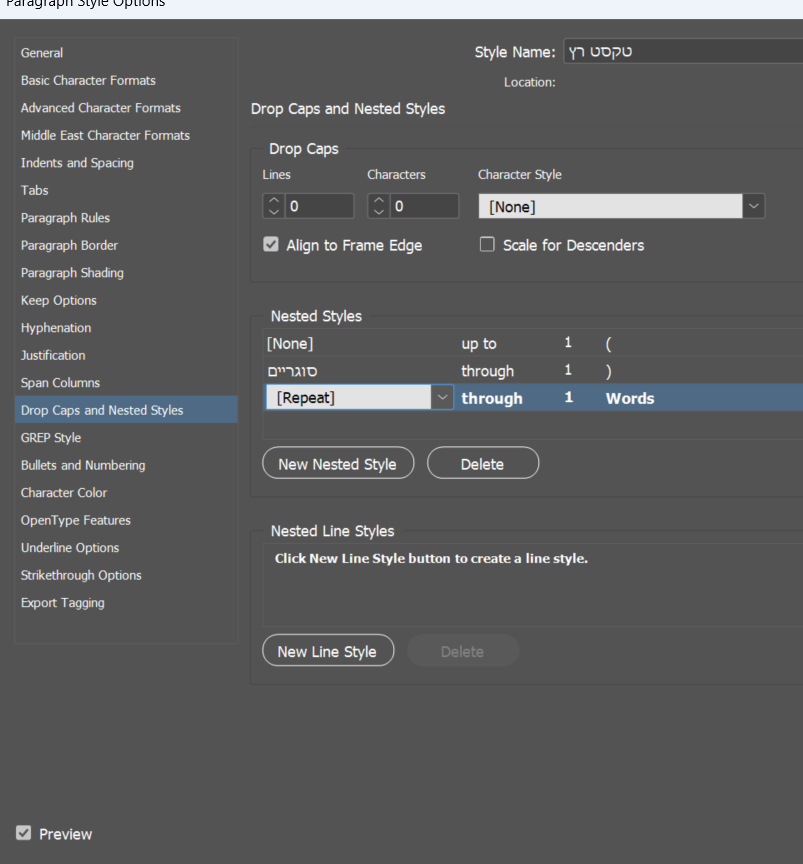Click the Drop Caps Lines value field
Image resolution: width=803 pixels, height=864 pixels.
click(x=318, y=207)
